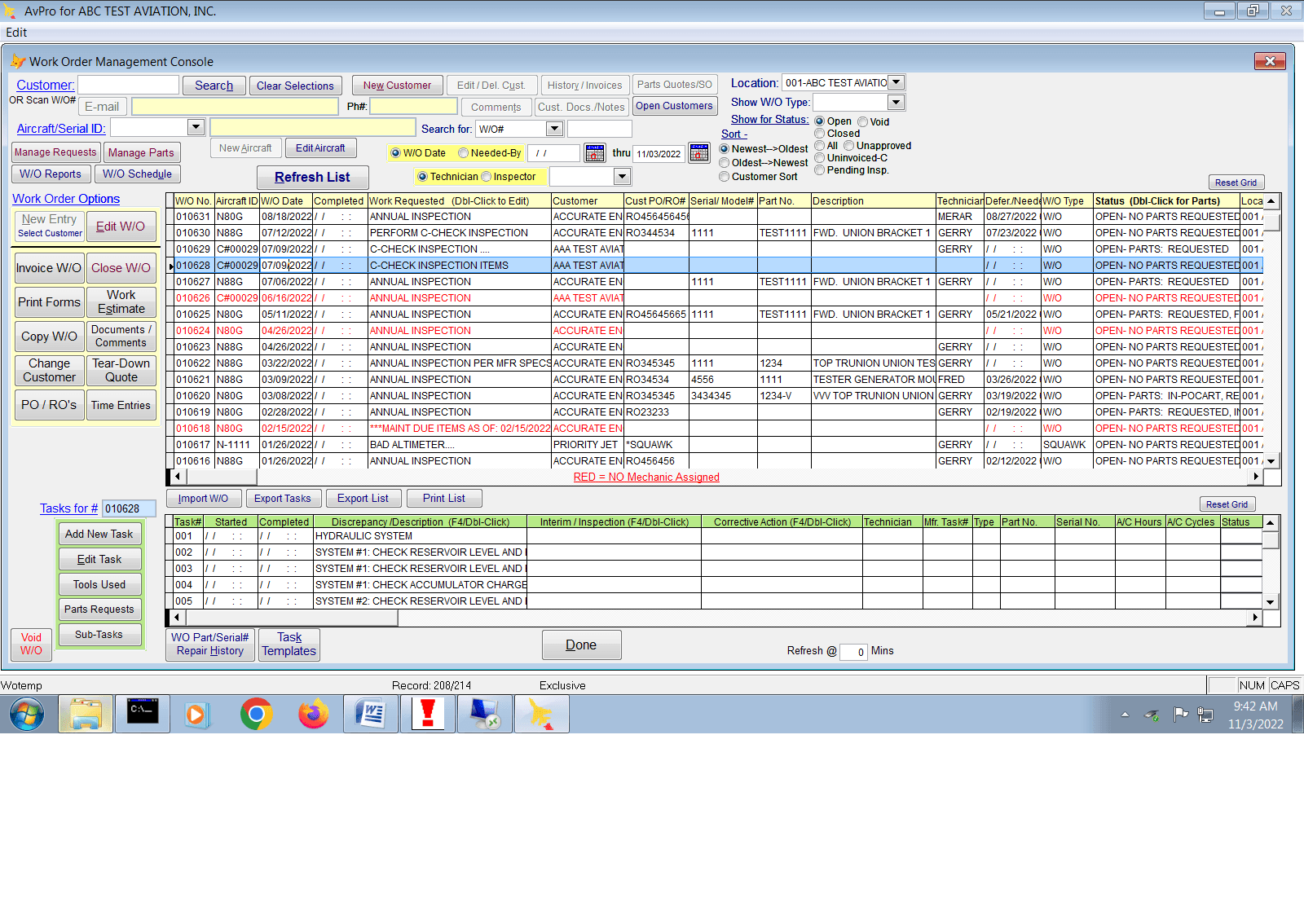Open the thru date calendar picker
The height and width of the screenshot is (924, 1304).
[699, 153]
